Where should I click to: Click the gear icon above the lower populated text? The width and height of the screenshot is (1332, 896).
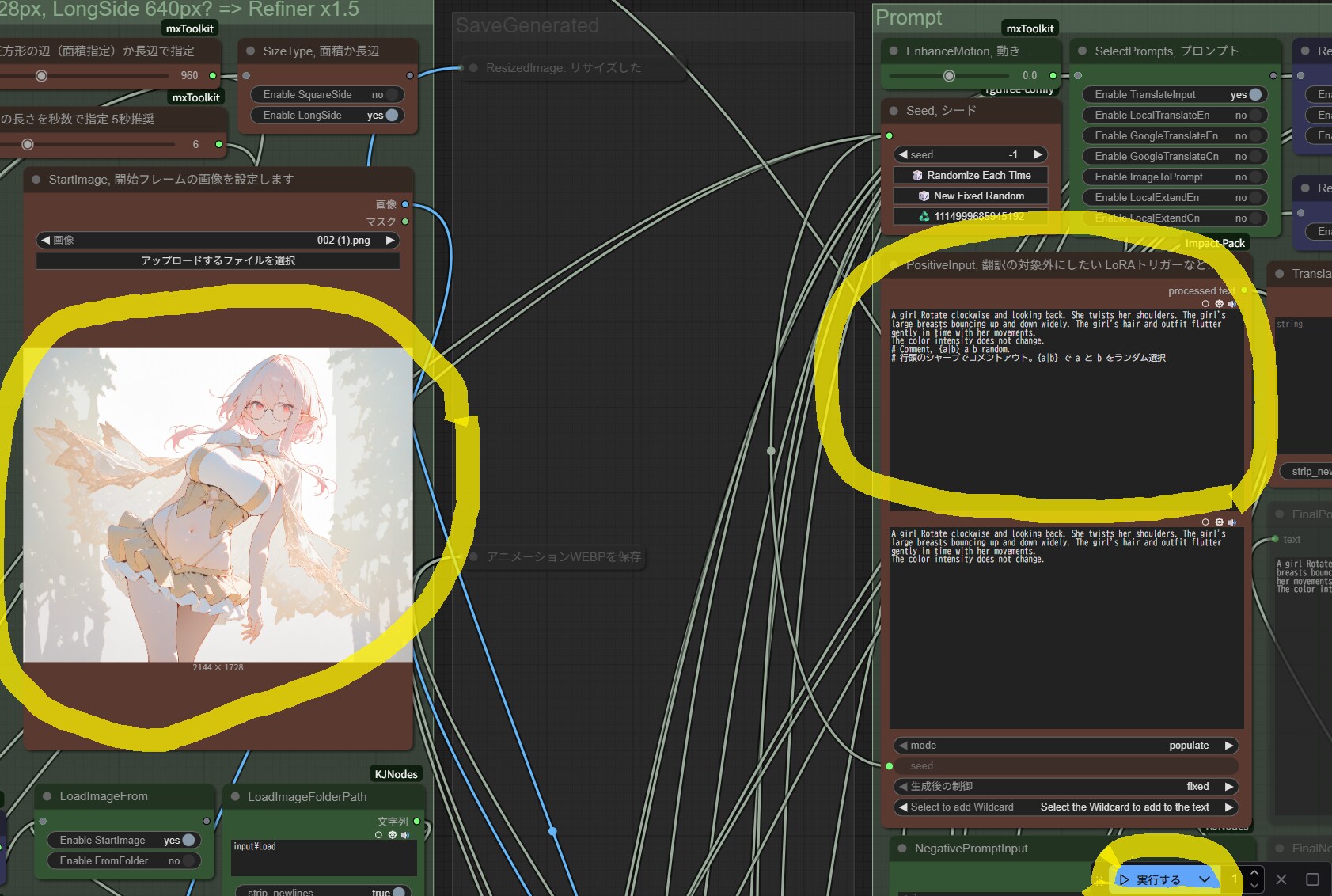click(x=1219, y=522)
